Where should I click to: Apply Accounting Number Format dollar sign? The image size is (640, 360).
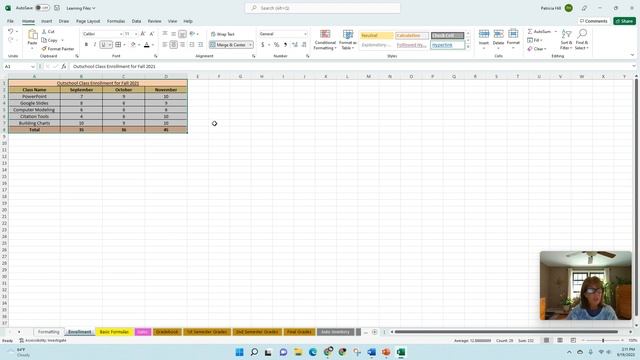click(262, 44)
